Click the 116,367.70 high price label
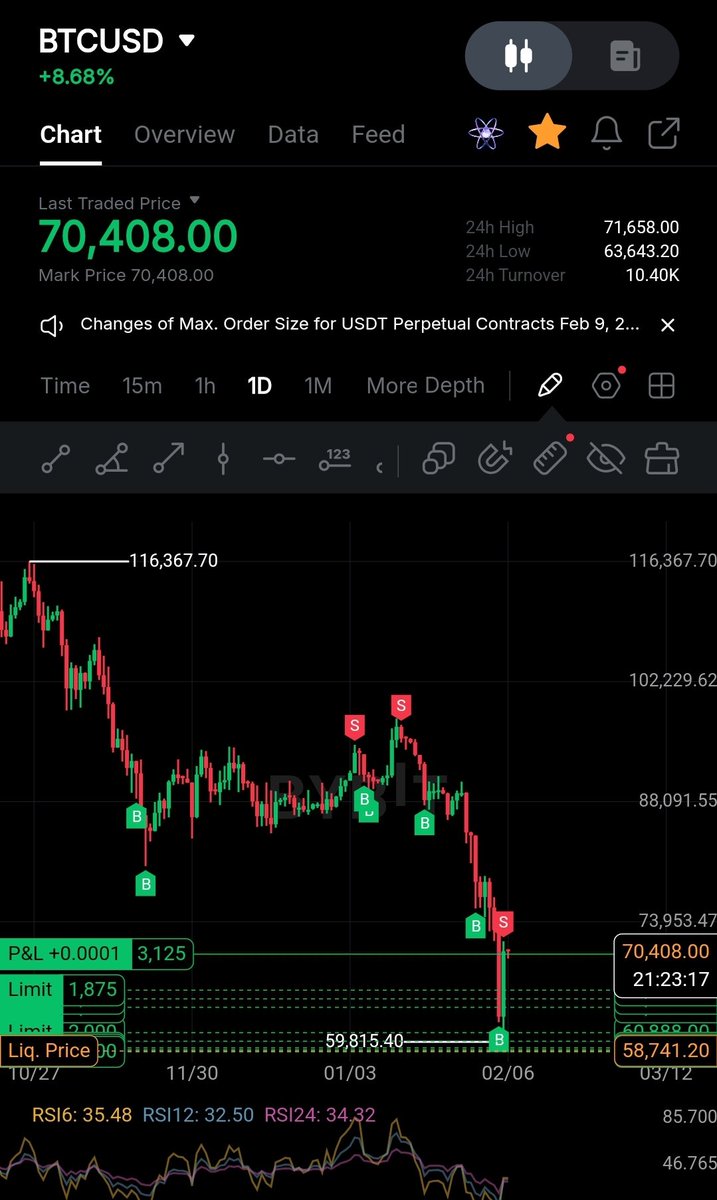Screen dimensions: 717x1200 (x=173, y=561)
